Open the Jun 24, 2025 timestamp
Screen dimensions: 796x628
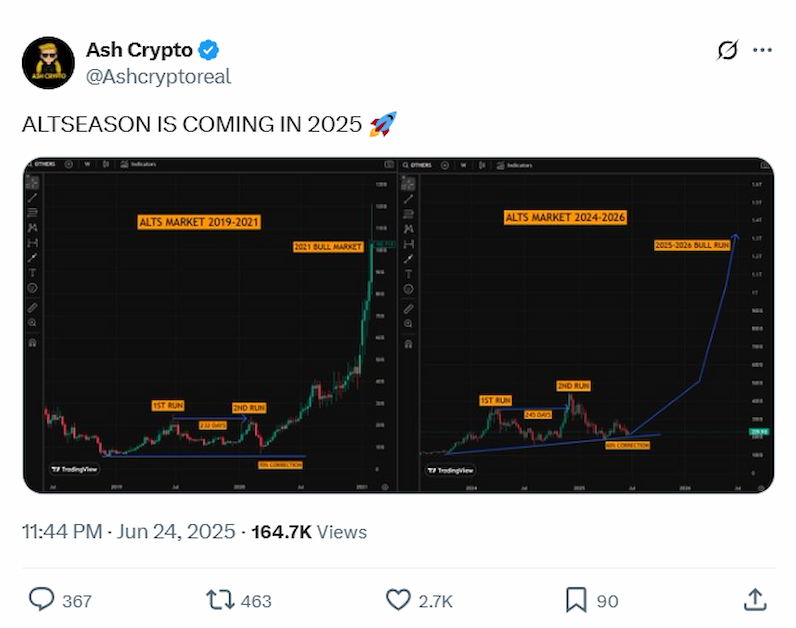[x=176, y=532]
